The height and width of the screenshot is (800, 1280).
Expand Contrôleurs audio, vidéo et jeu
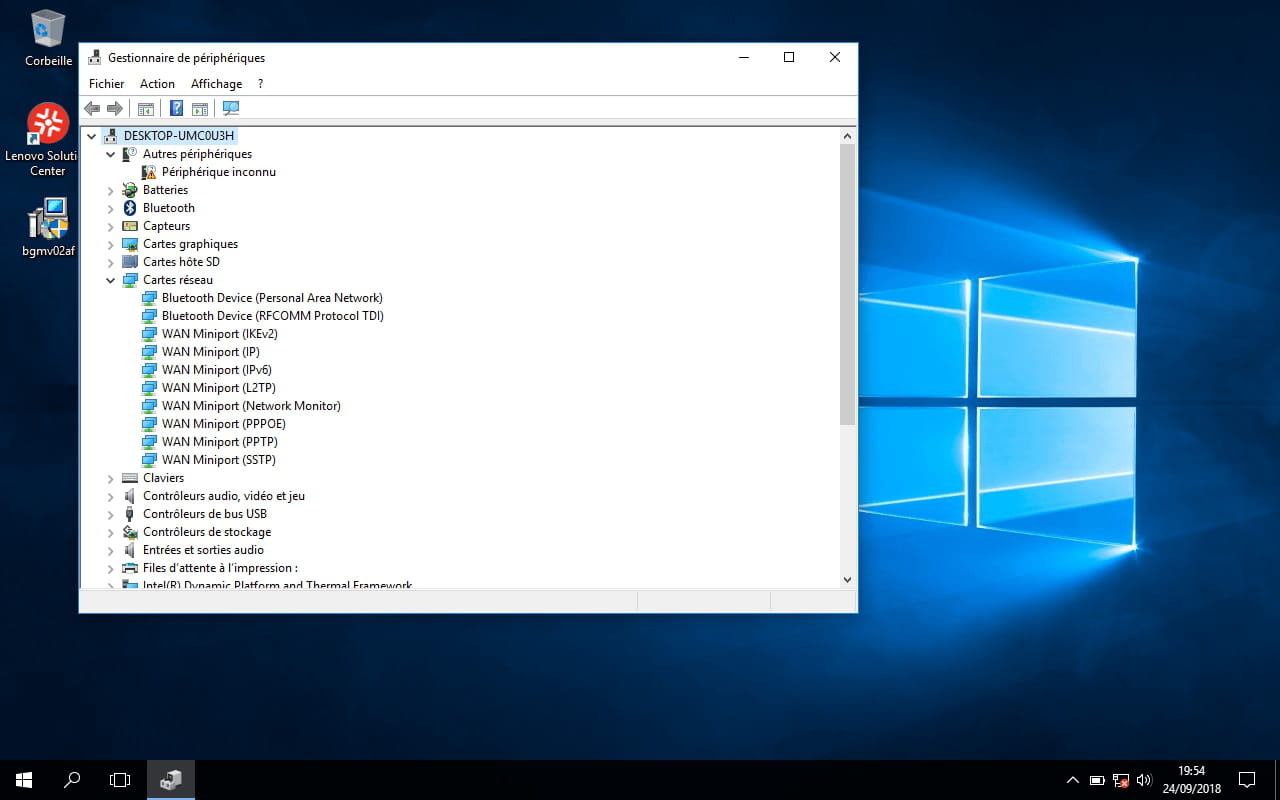[x=111, y=496]
